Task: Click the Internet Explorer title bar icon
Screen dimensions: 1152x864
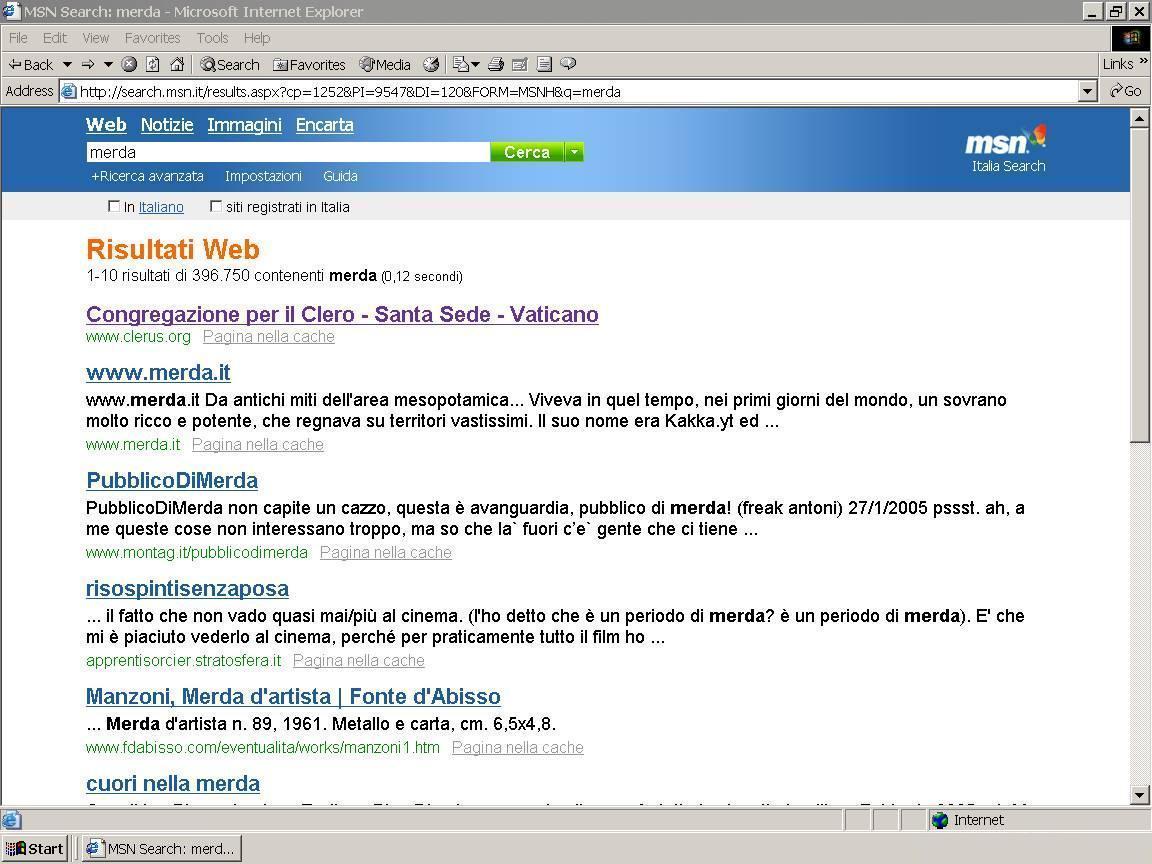Action: coord(11,11)
